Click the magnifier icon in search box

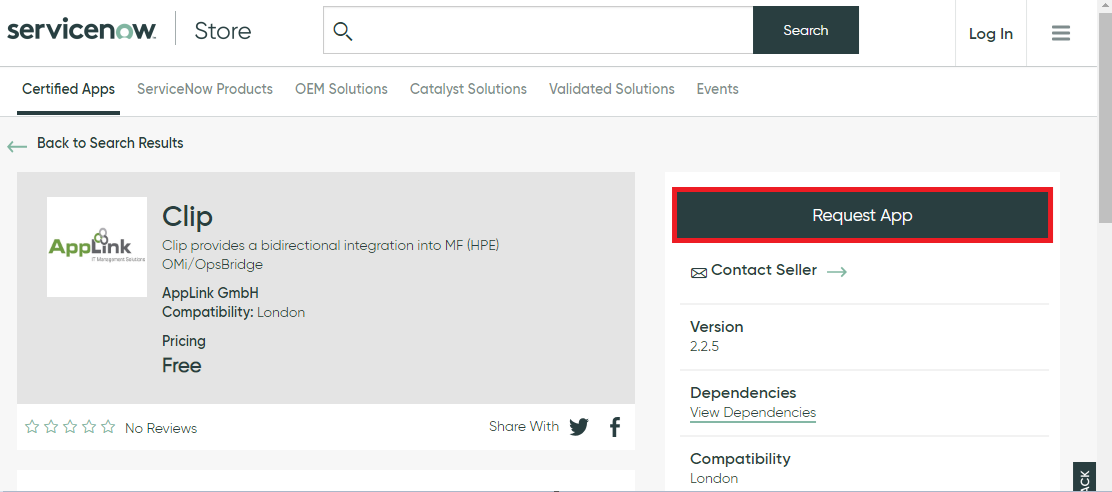[x=343, y=31]
